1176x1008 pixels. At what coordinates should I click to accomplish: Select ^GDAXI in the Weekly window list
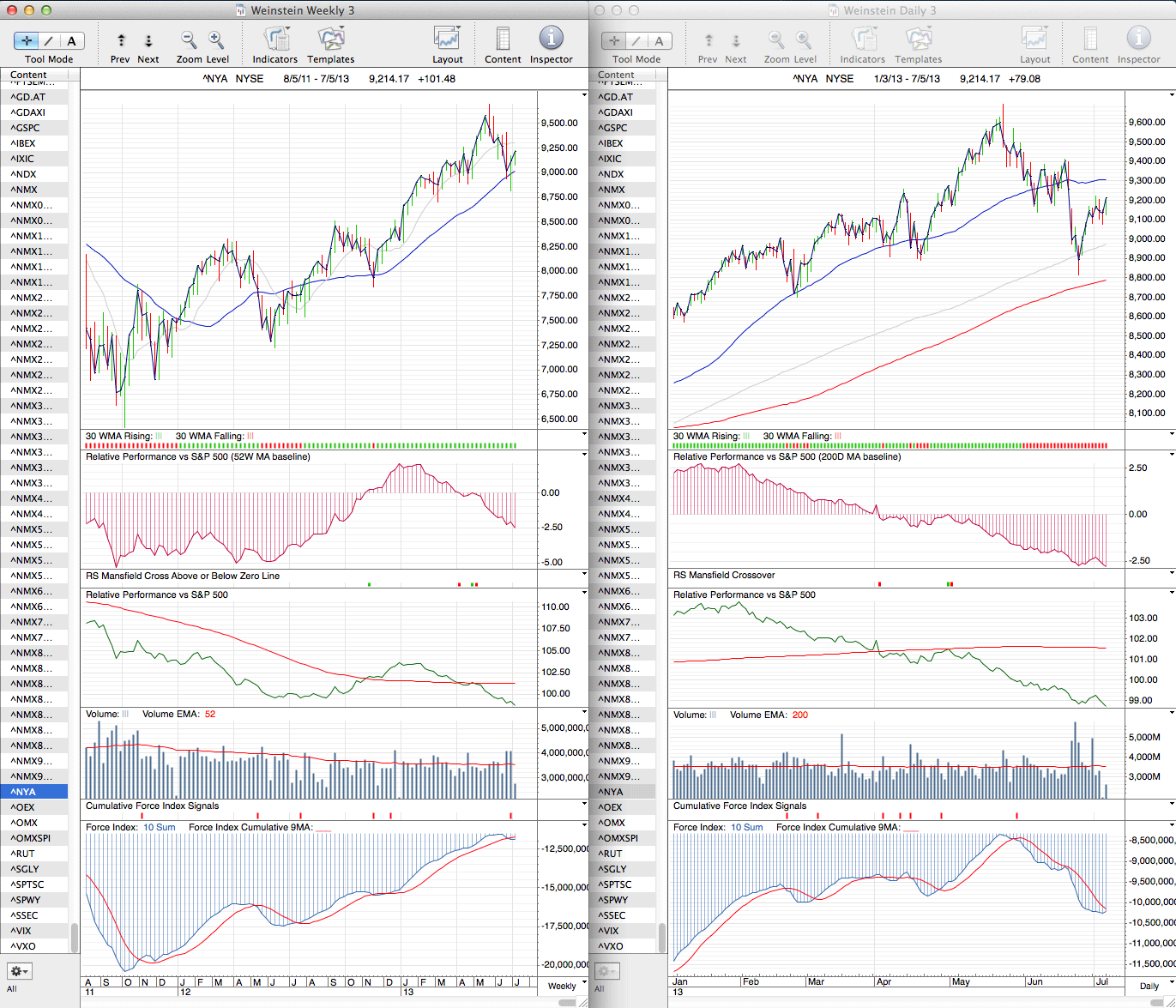click(34, 112)
